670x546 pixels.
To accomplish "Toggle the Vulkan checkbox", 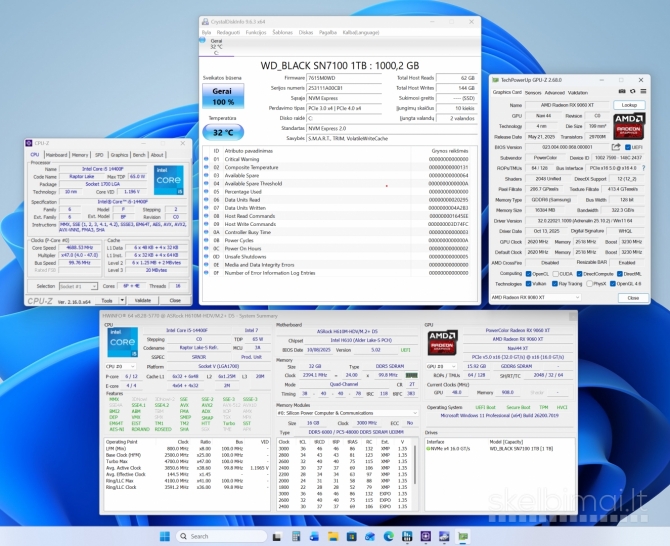I will click(529, 284).
